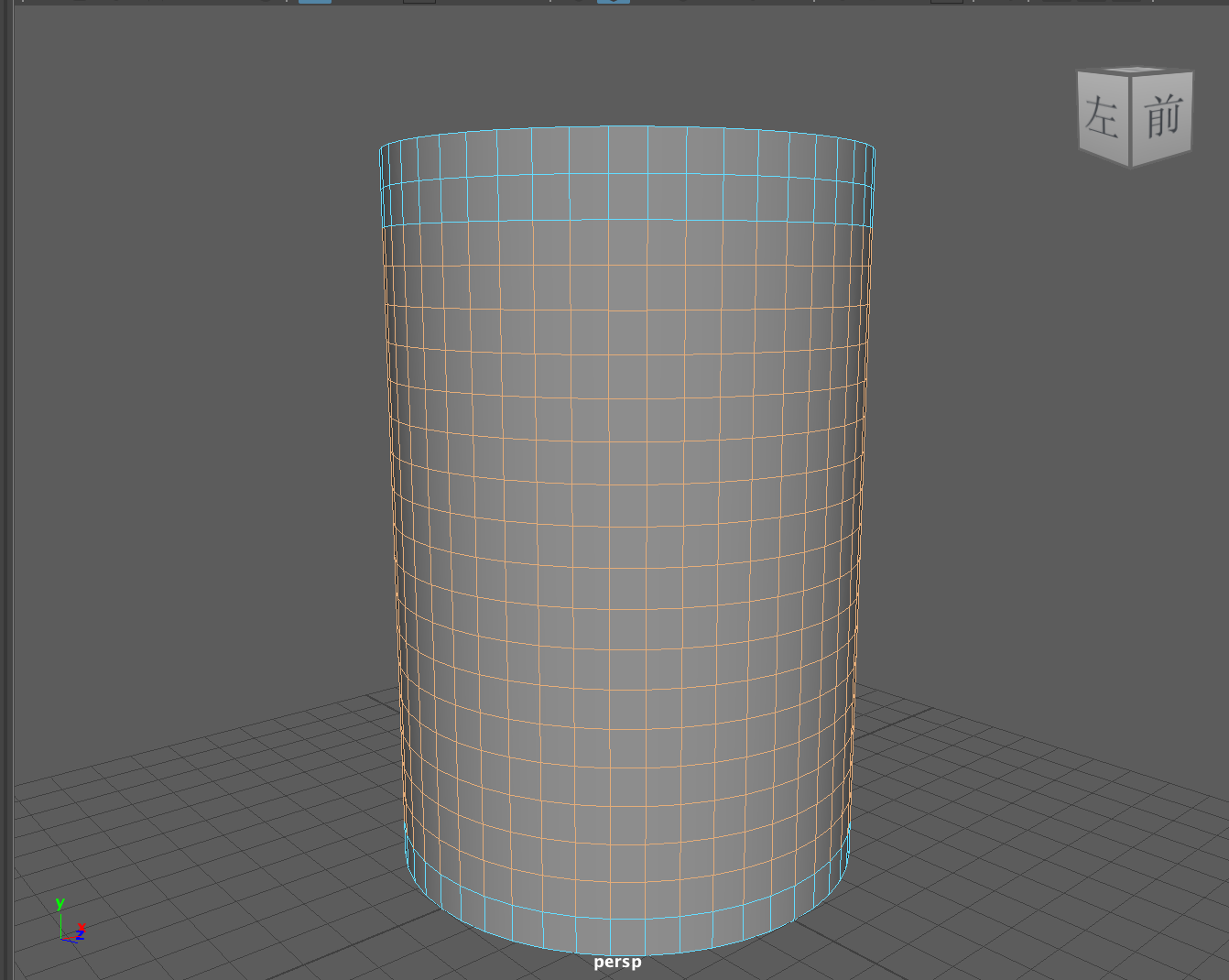Click the 左 face of the view cube
The width and height of the screenshot is (1229, 980).
tap(1104, 118)
